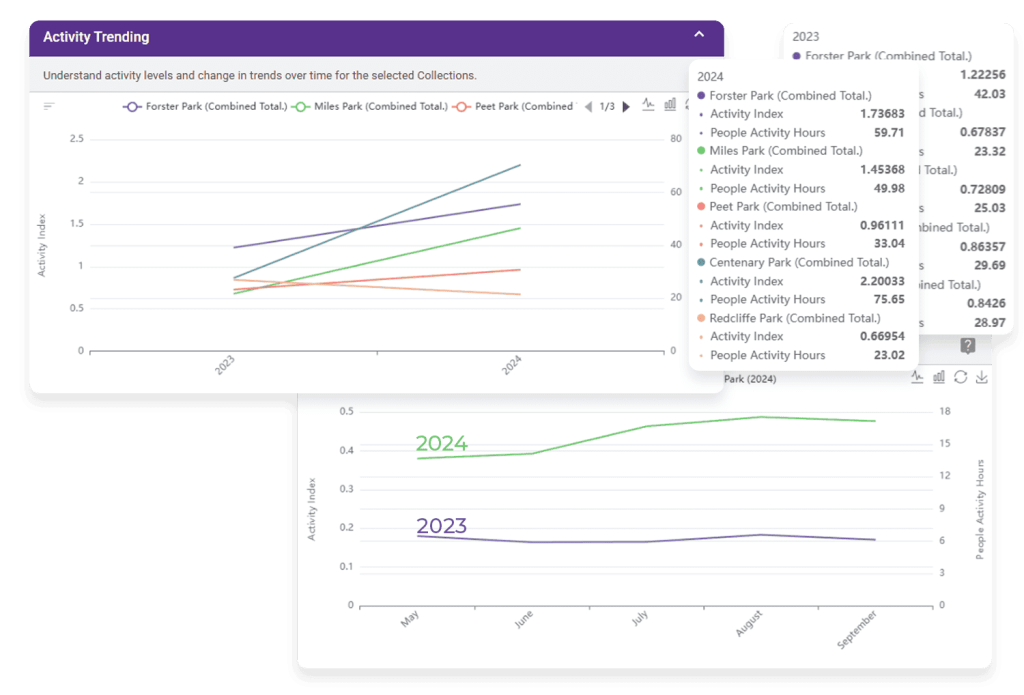Image resolution: width=1024 pixels, height=695 pixels.
Task: Click the purple 2023 line label
Action: click(x=441, y=526)
